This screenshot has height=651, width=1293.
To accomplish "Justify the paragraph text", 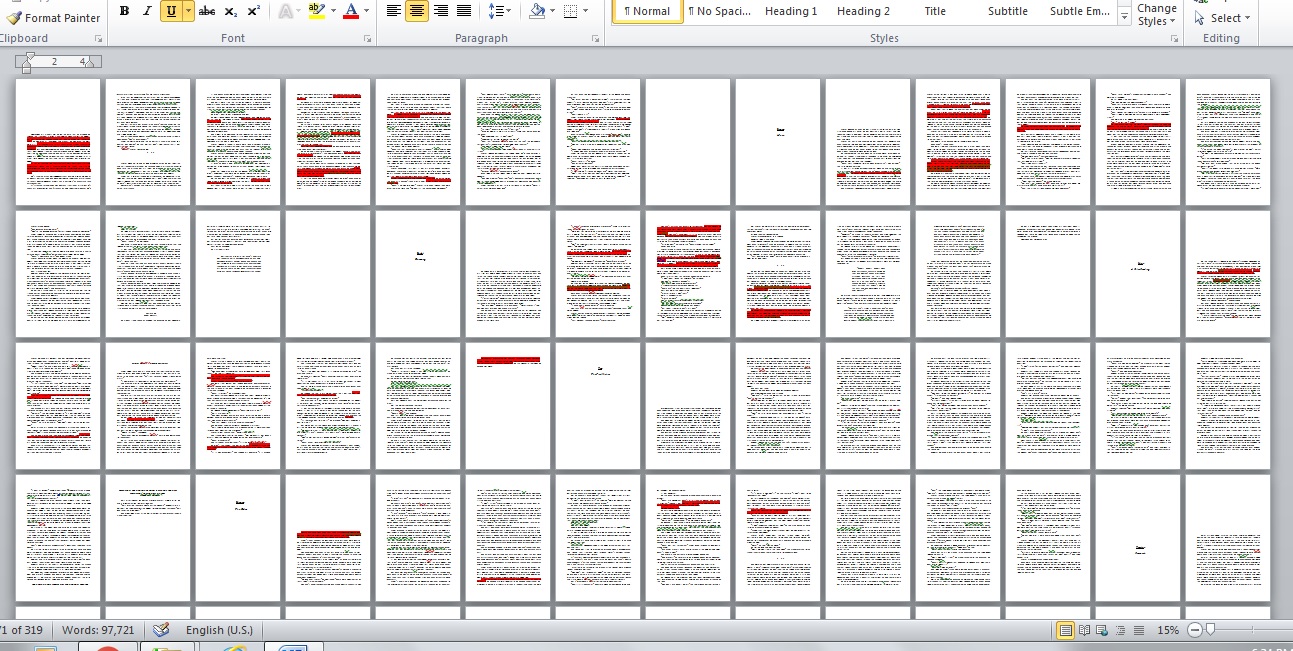I will (x=463, y=11).
